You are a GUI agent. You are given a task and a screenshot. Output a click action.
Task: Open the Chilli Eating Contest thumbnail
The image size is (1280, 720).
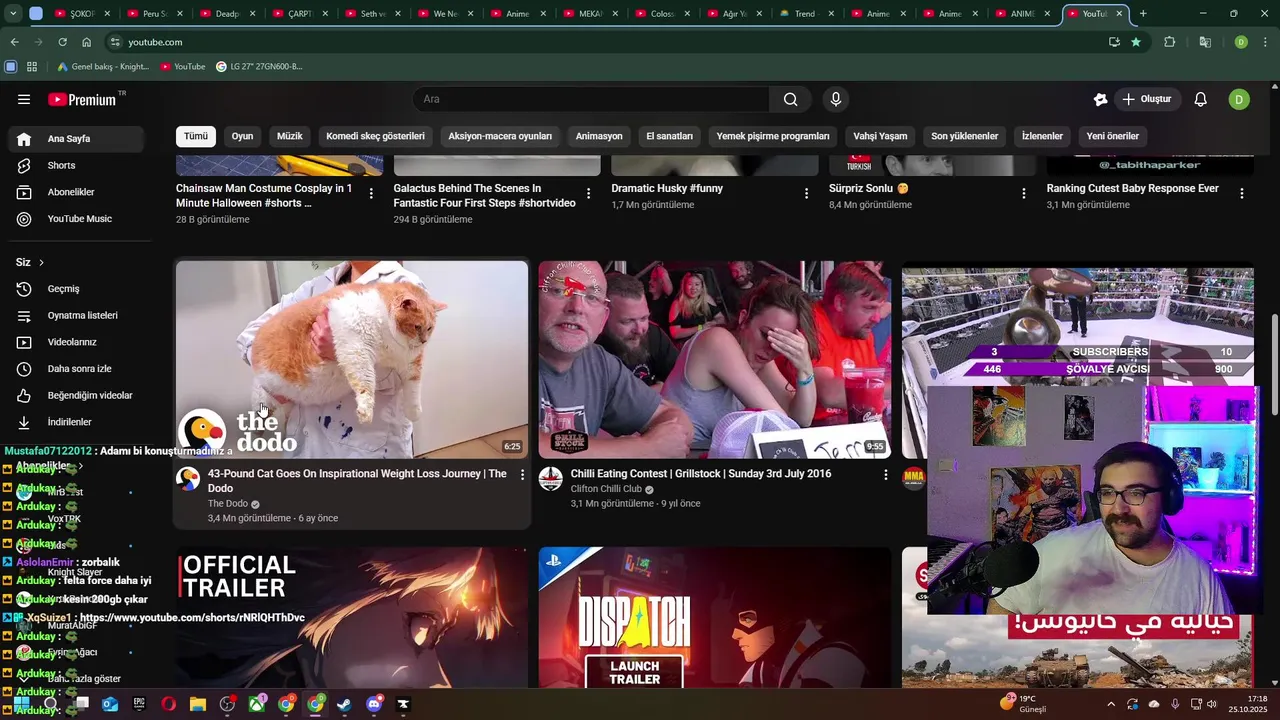pos(714,360)
